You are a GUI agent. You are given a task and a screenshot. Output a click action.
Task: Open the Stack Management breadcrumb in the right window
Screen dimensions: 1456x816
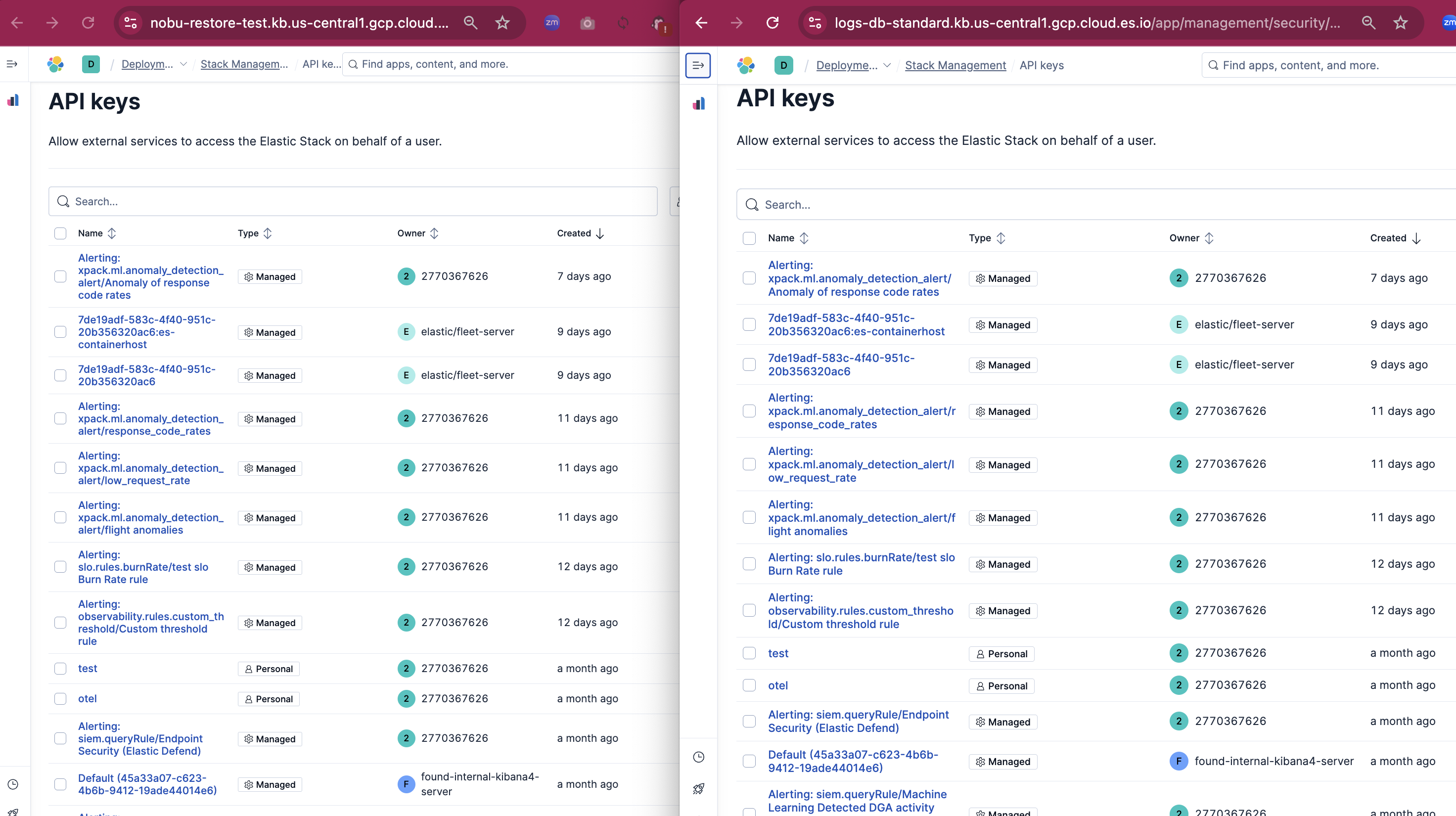(955, 65)
